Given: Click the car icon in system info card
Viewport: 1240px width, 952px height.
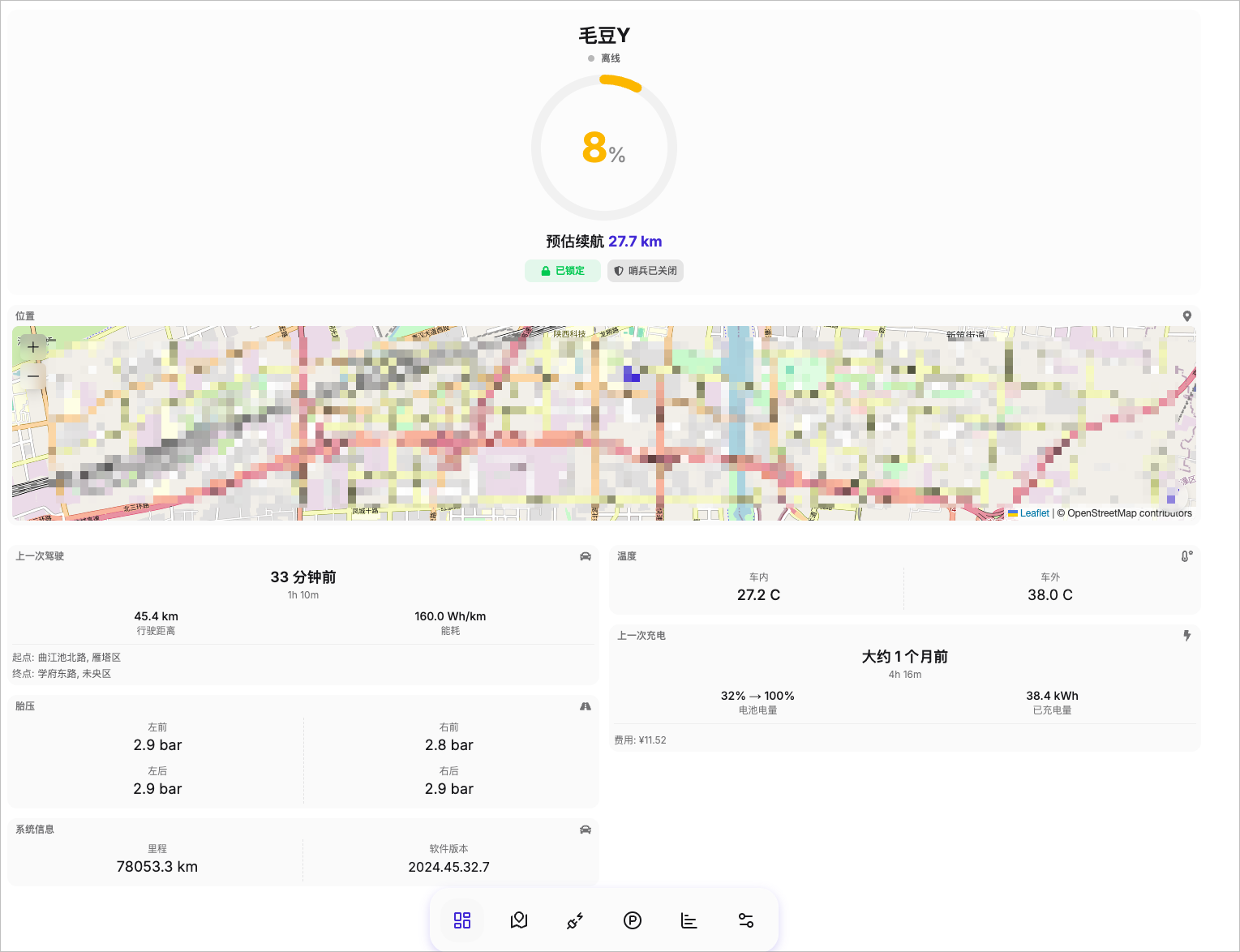Looking at the screenshot, I should click(x=586, y=830).
